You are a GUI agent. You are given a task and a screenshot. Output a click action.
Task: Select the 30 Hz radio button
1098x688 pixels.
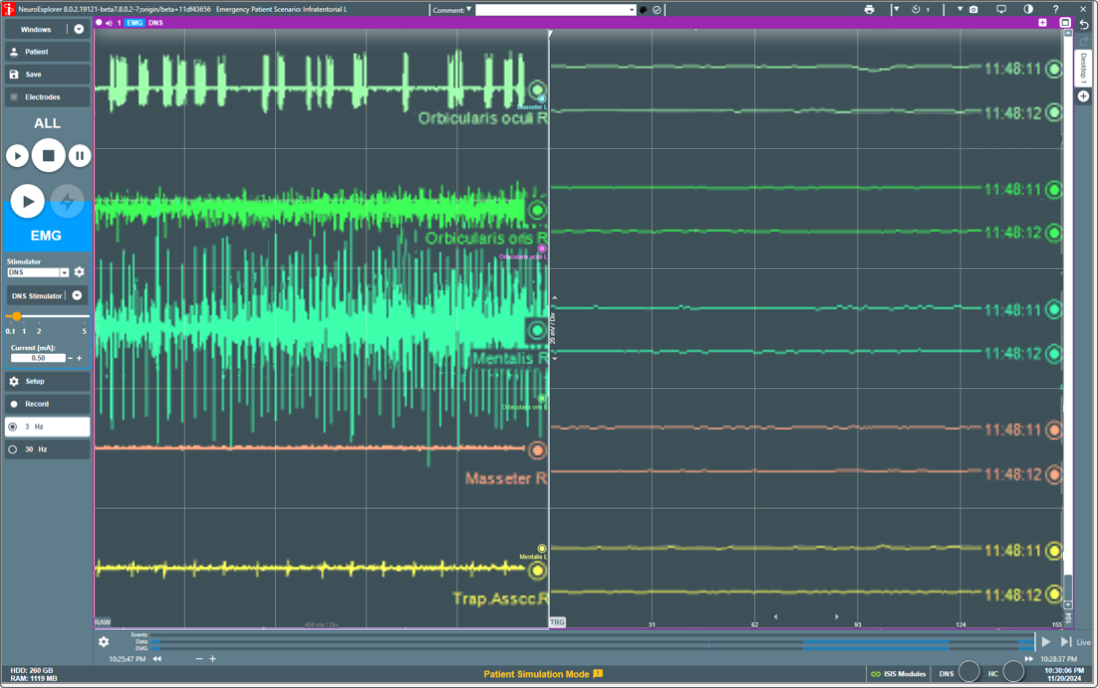click(14, 449)
